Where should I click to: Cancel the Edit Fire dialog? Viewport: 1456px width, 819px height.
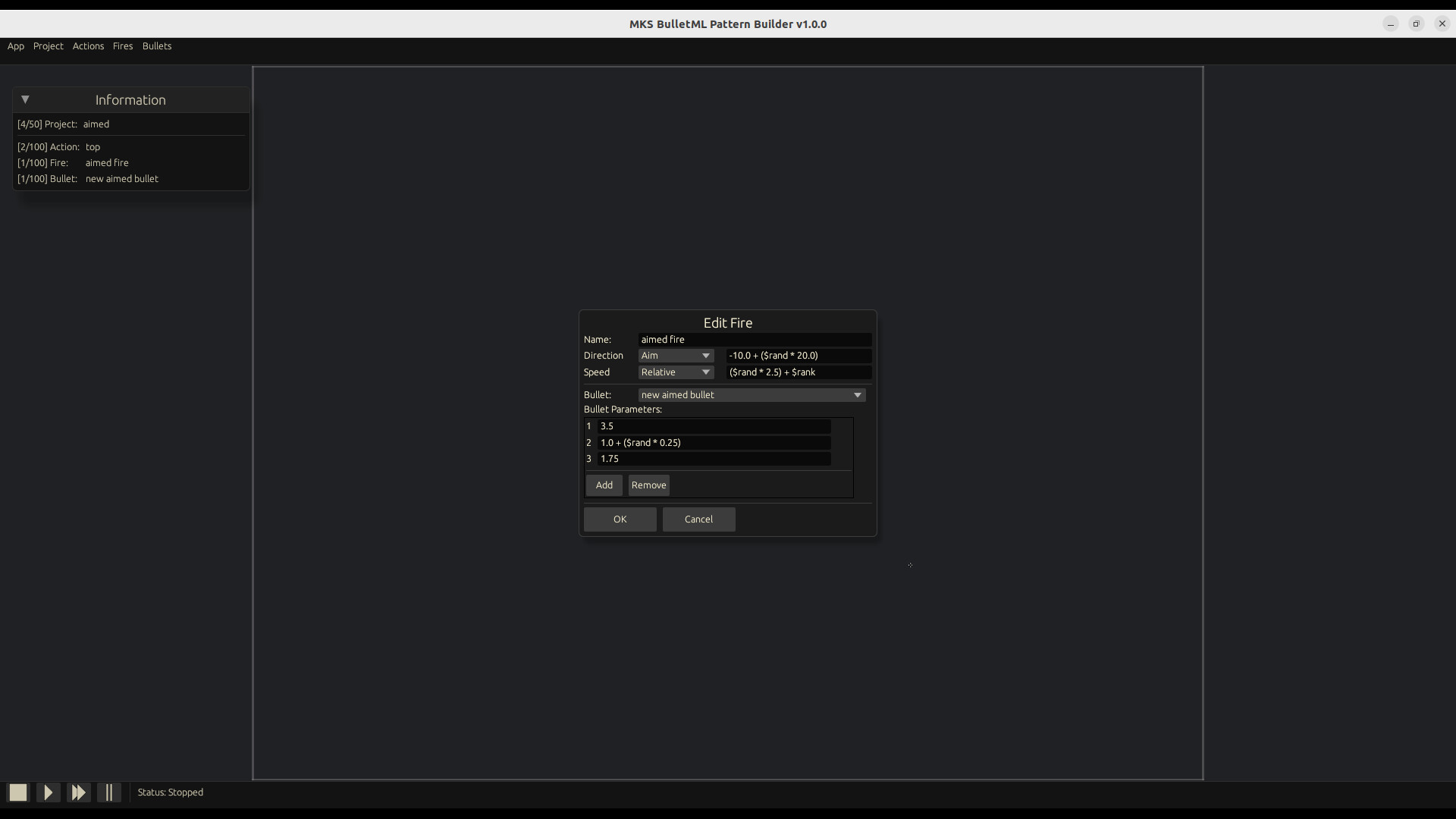coord(698,519)
